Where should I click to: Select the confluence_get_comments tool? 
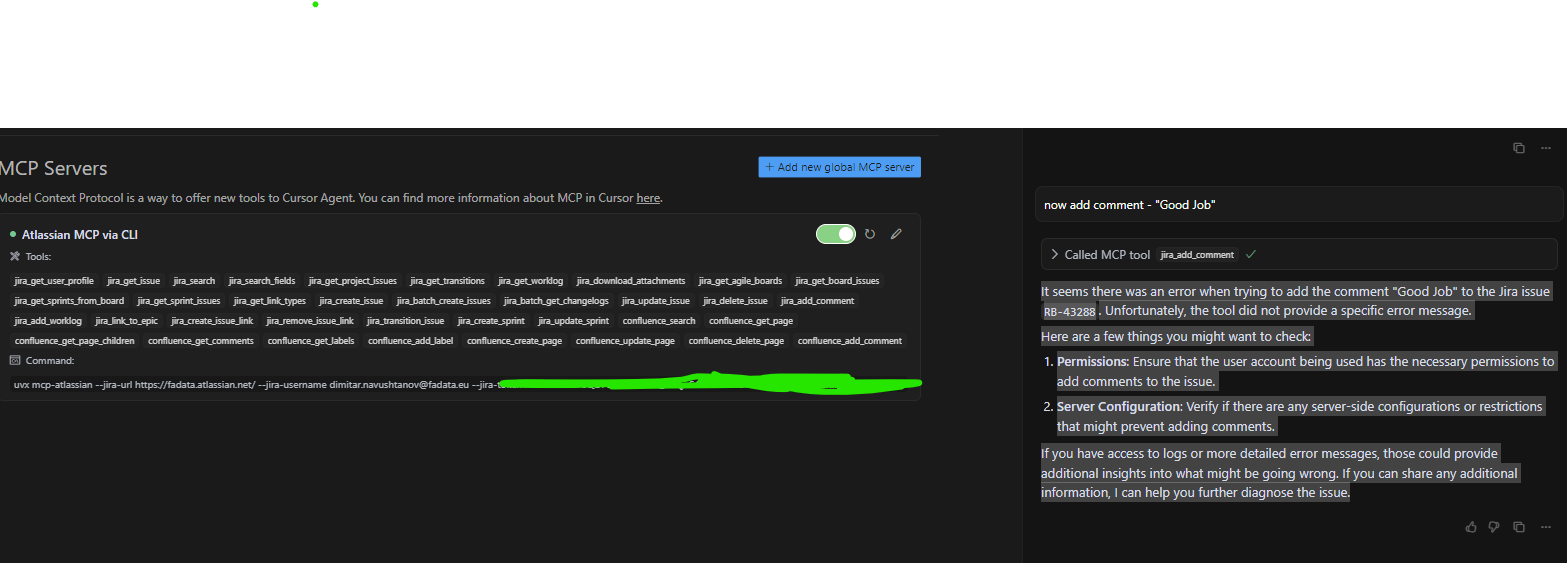(201, 341)
